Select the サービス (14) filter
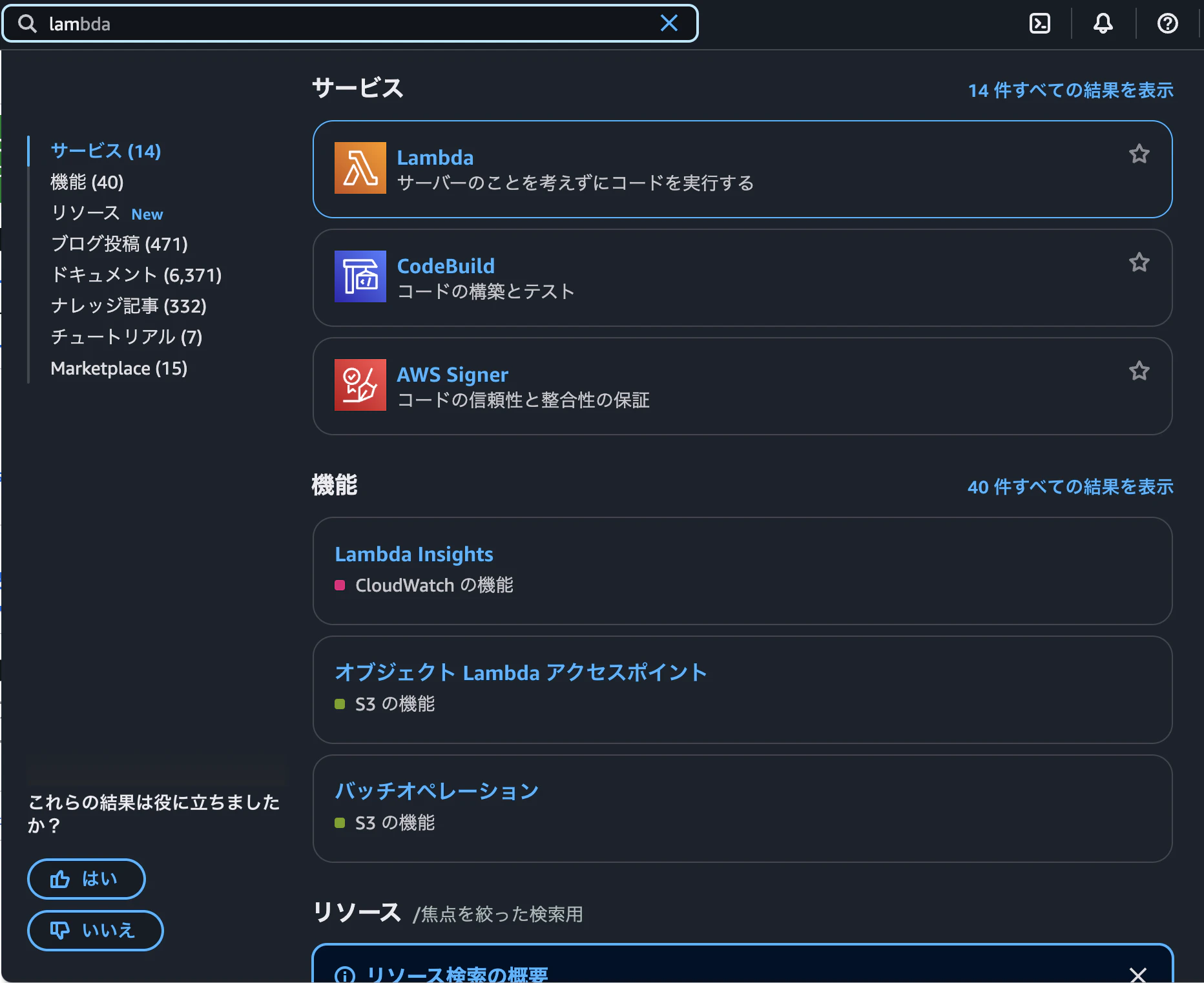This screenshot has height=983, width=1204. 106,151
